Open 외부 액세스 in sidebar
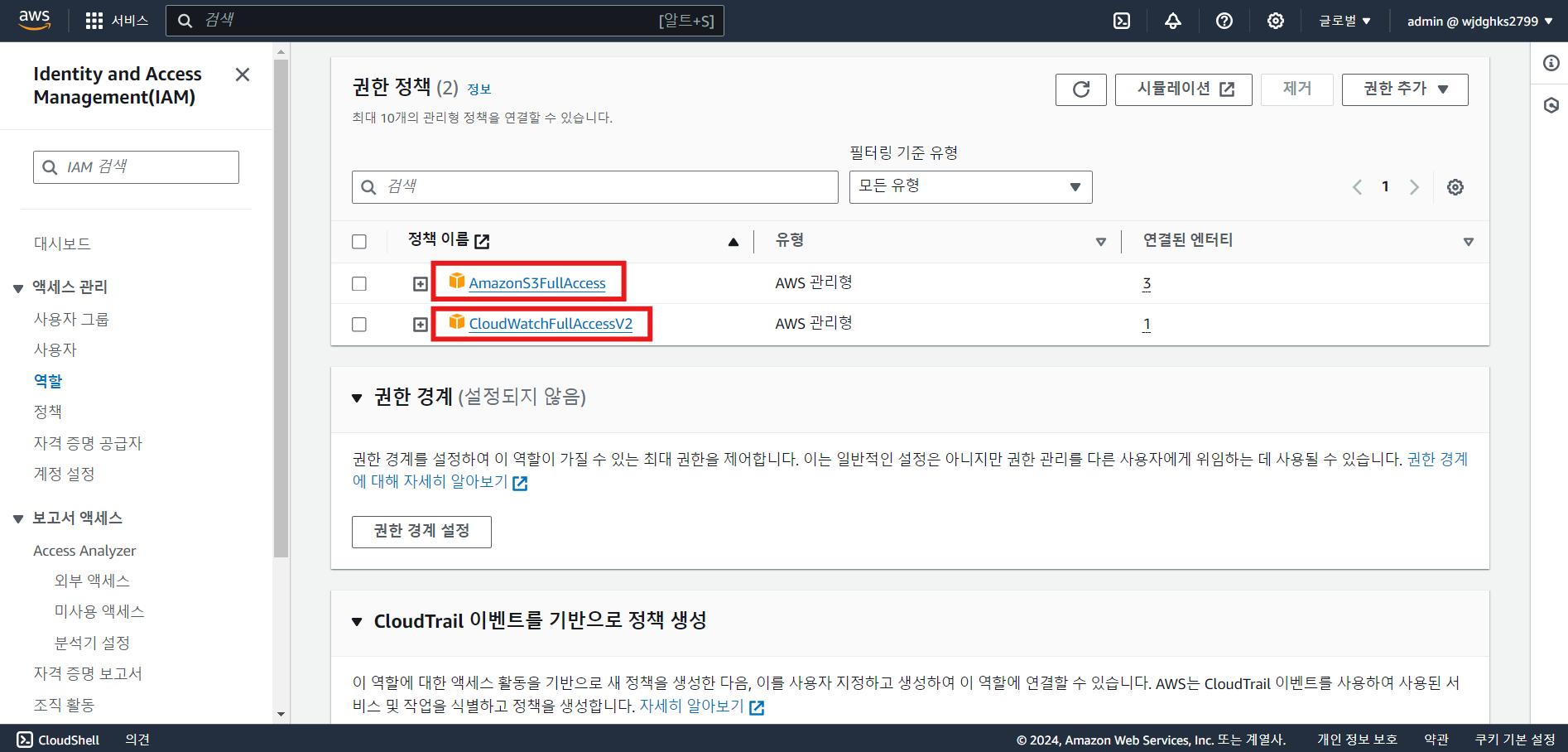Image resolution: width=1568 pixels, height=752 pixels. 92,581
